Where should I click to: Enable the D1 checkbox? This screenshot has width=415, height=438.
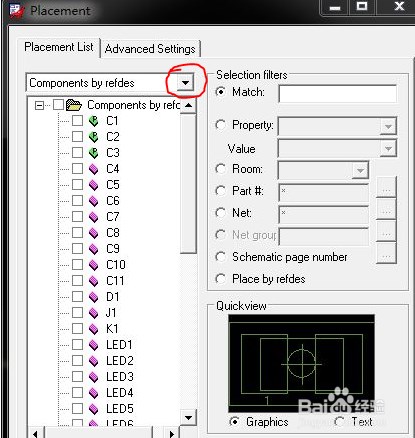pyautogui.click(x=77, y=297)
